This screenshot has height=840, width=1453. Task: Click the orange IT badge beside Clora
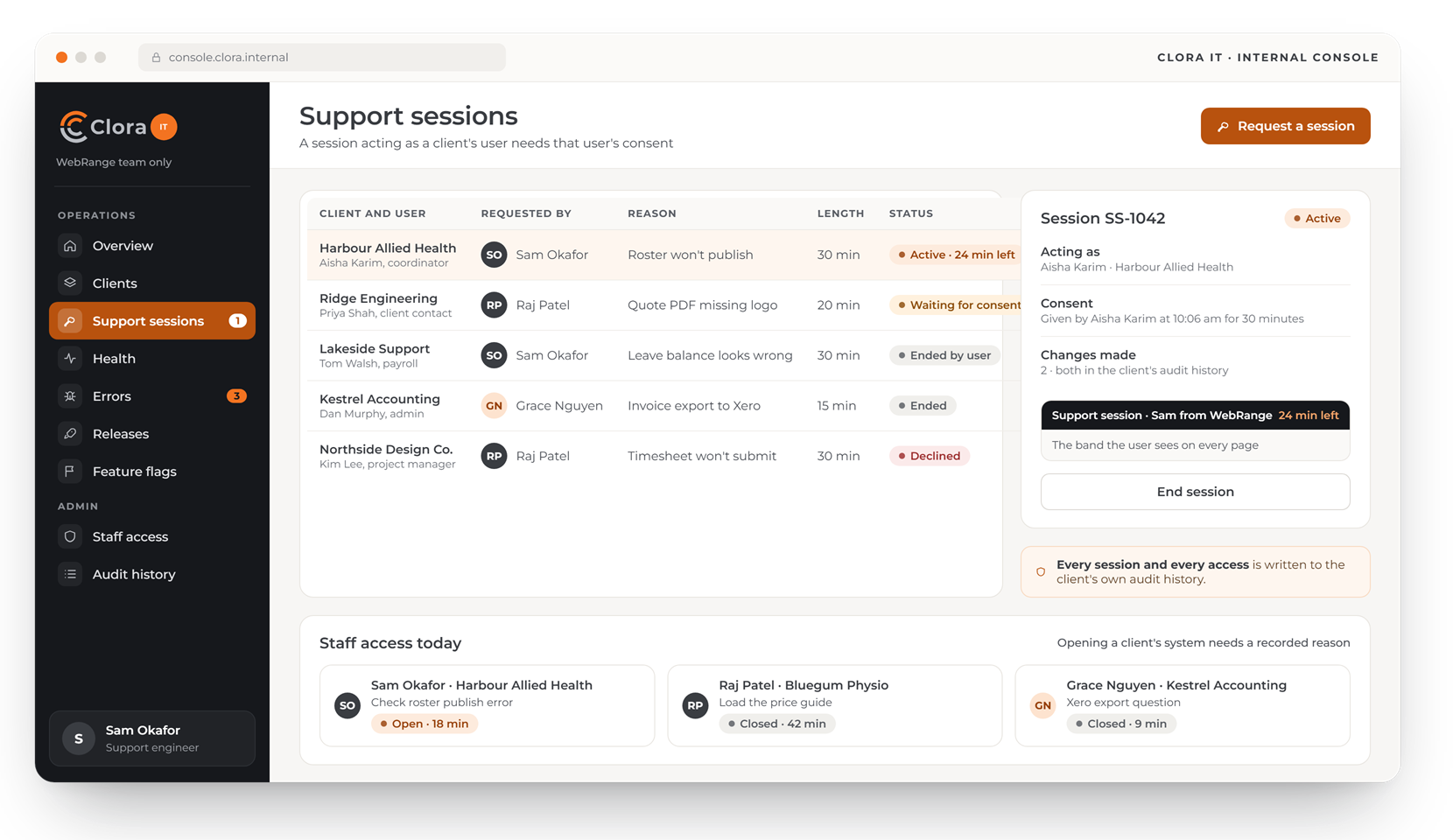(164, 127)
